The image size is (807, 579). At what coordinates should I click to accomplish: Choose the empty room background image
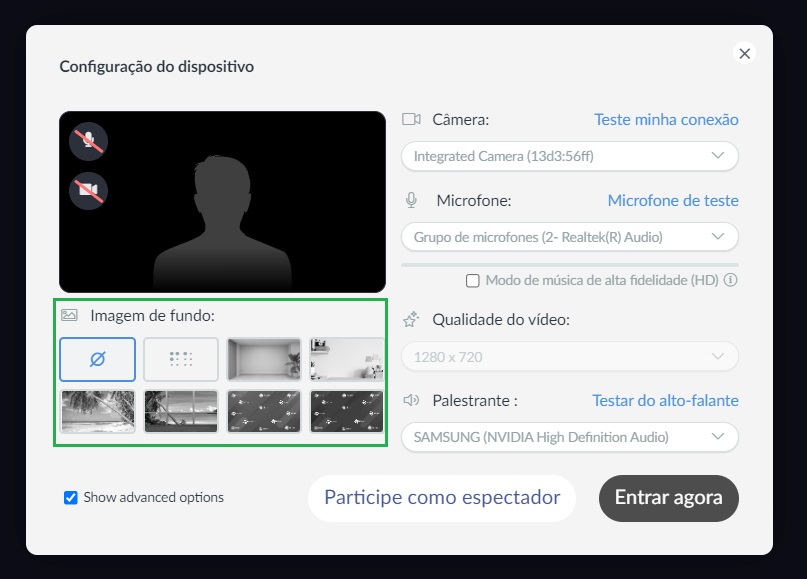(x=264, y=359)
